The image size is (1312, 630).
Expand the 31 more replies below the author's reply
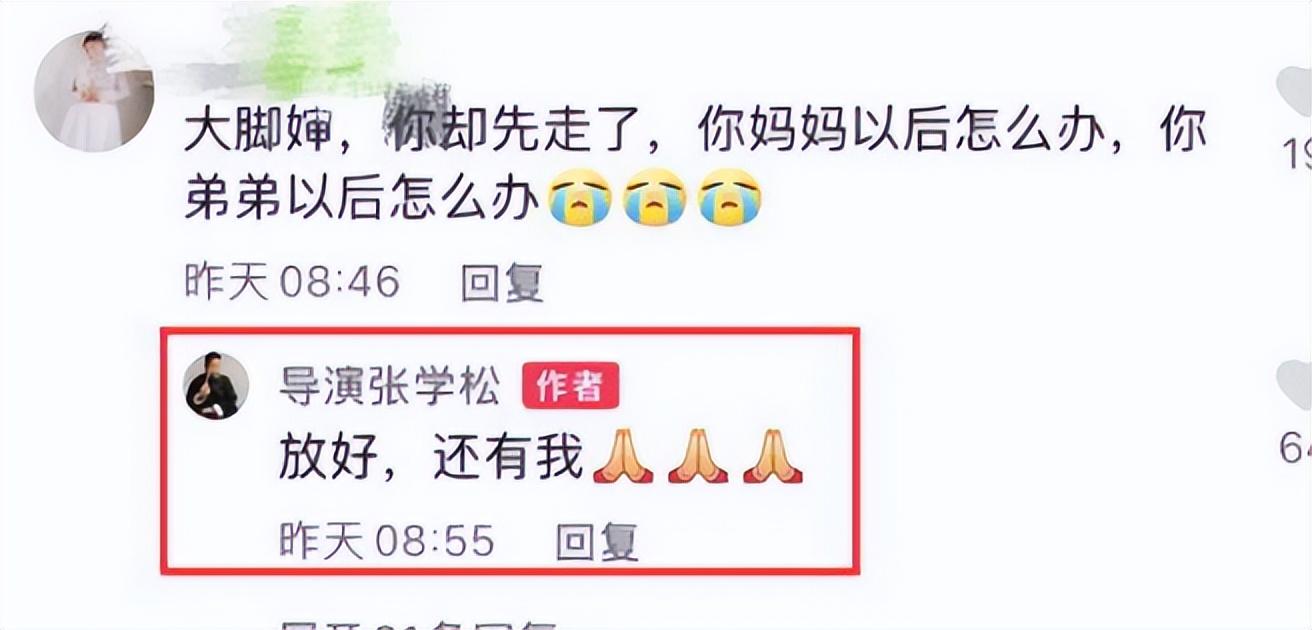[418, 623]
